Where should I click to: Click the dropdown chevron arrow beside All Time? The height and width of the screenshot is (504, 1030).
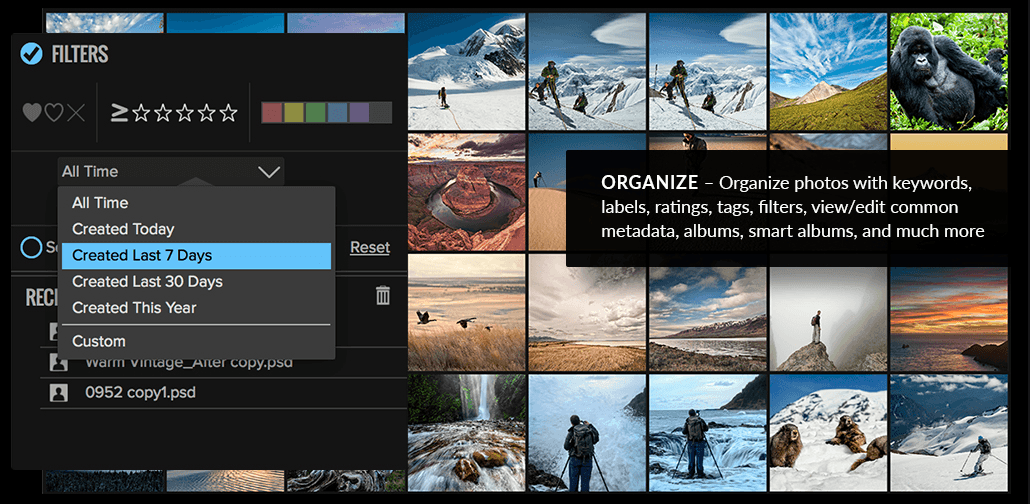click(x=269, y=172)
